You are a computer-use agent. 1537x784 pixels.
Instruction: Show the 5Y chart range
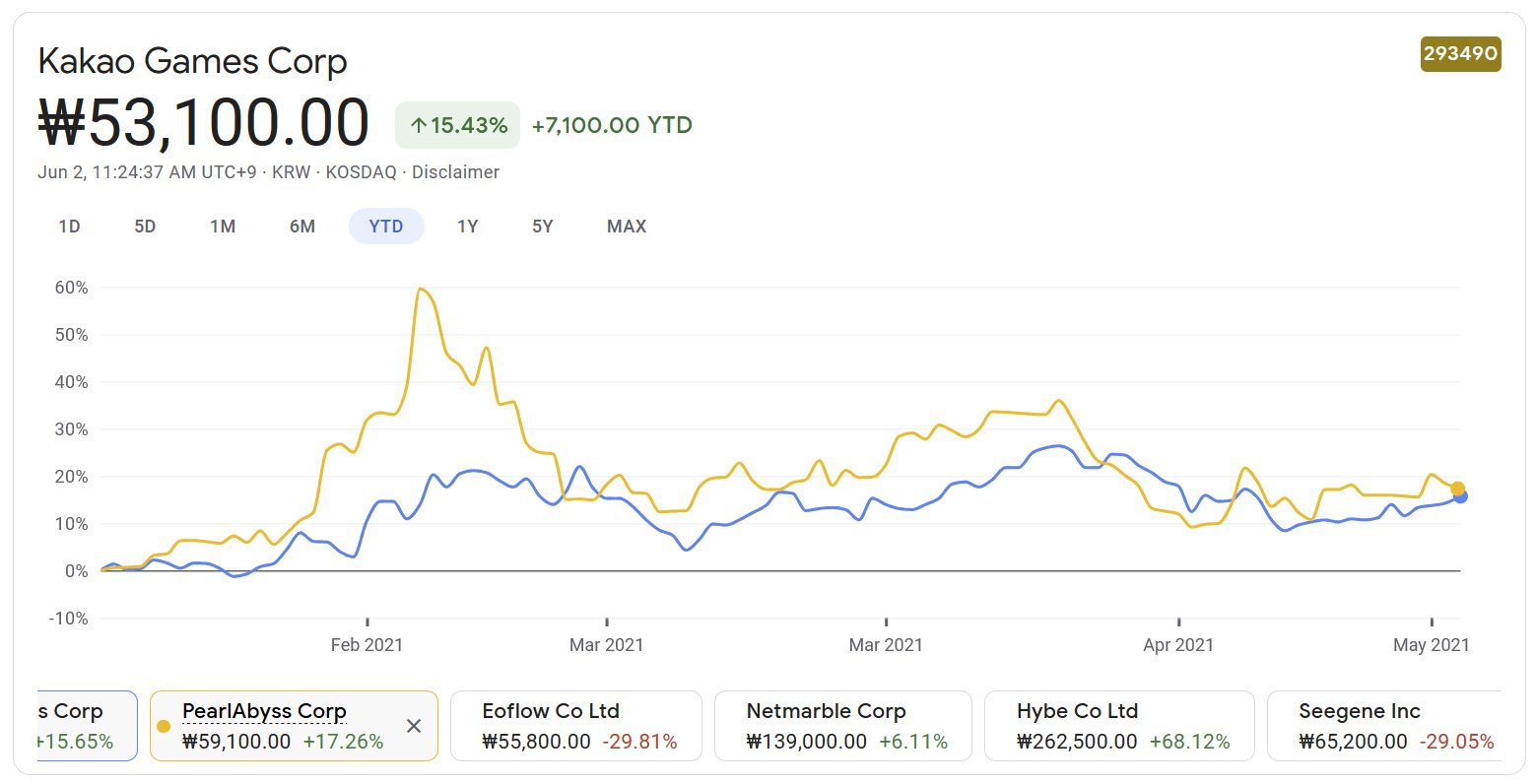543,227
